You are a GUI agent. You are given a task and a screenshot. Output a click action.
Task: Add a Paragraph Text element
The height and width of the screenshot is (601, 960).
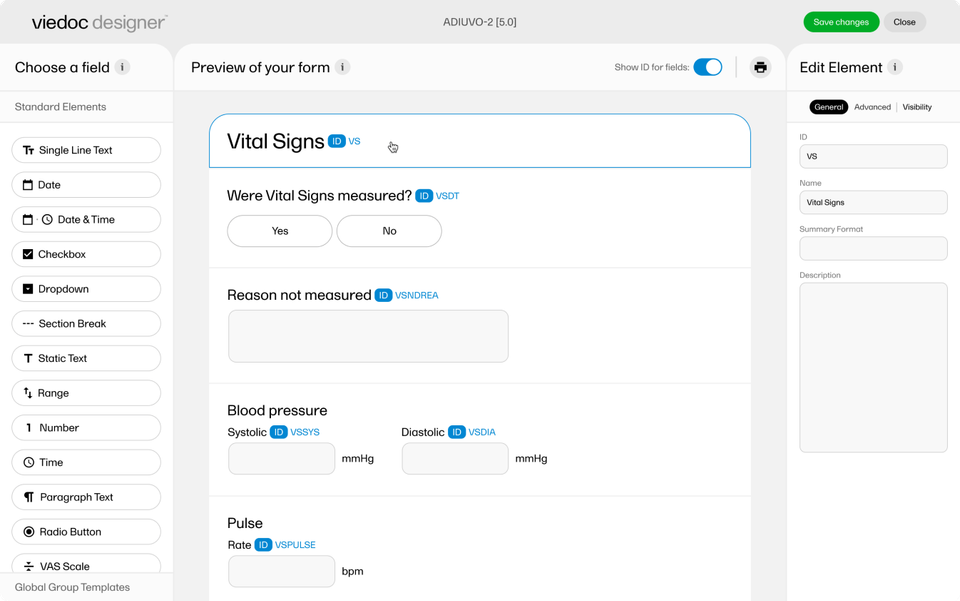[85, 497]
